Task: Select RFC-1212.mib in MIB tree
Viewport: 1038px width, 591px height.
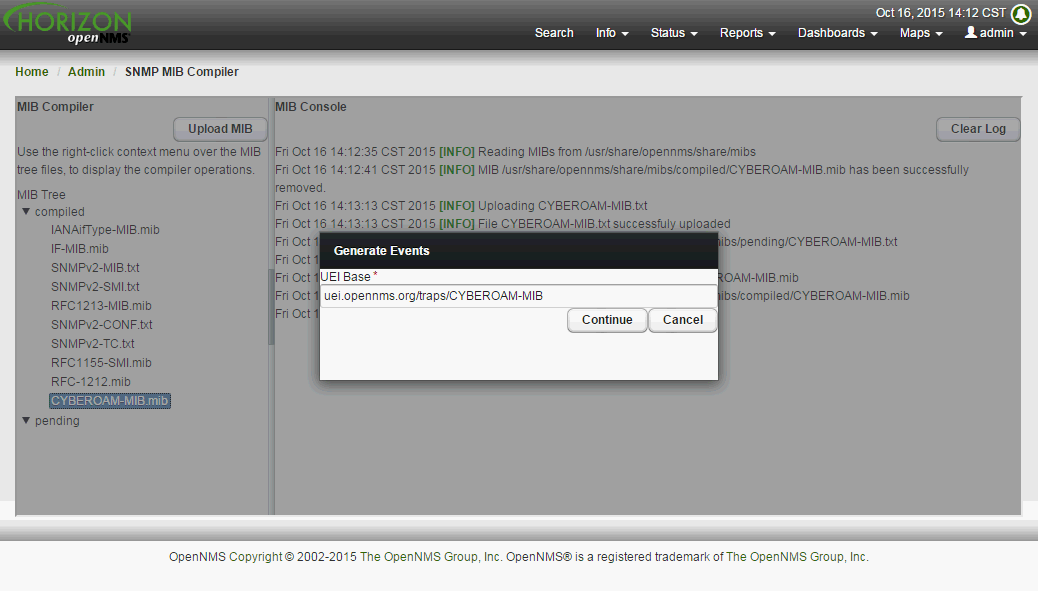Action: tap(91, 382)
